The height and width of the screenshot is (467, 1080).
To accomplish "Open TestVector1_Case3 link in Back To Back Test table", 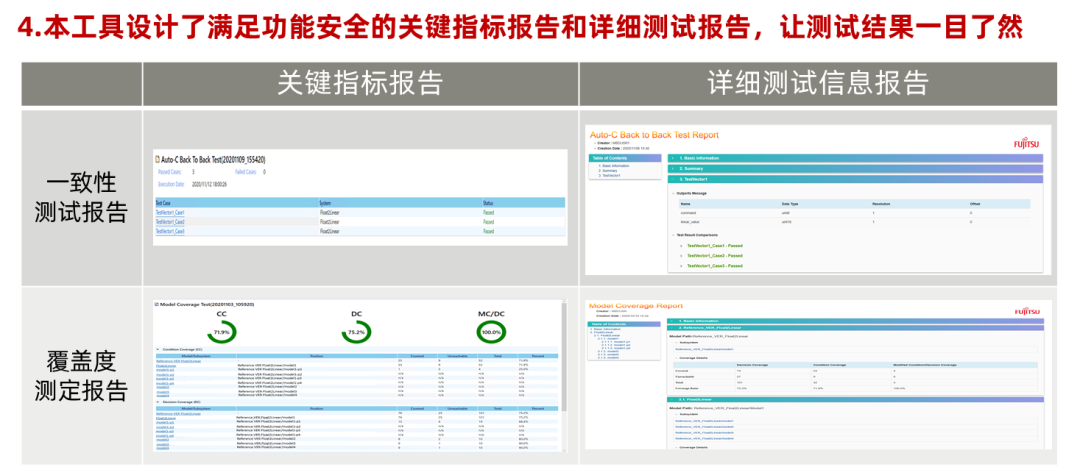I will pyautogui.click(x=170, y=231).
